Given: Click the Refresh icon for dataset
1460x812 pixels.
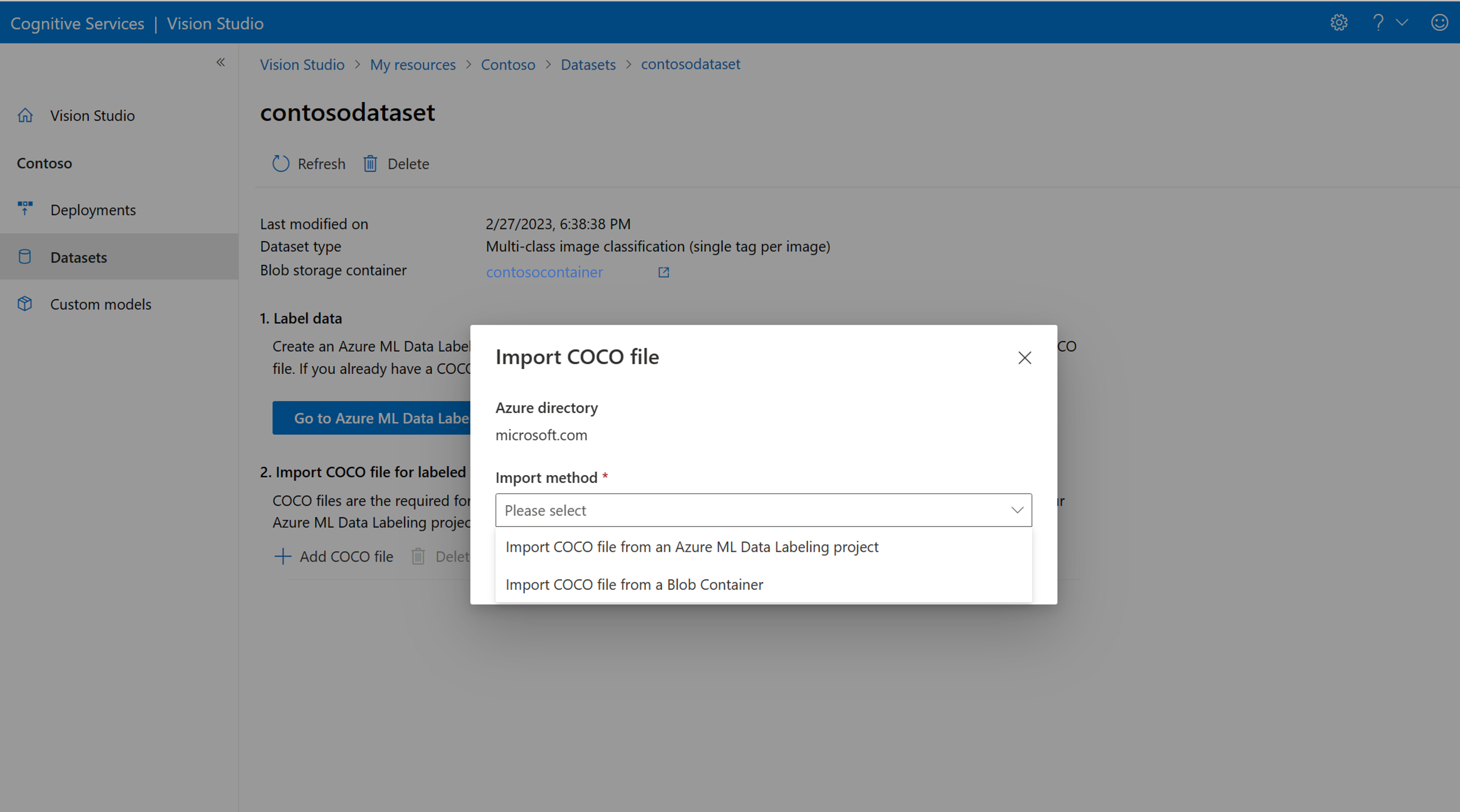Looking at the screenshot, I should point(280,163).
